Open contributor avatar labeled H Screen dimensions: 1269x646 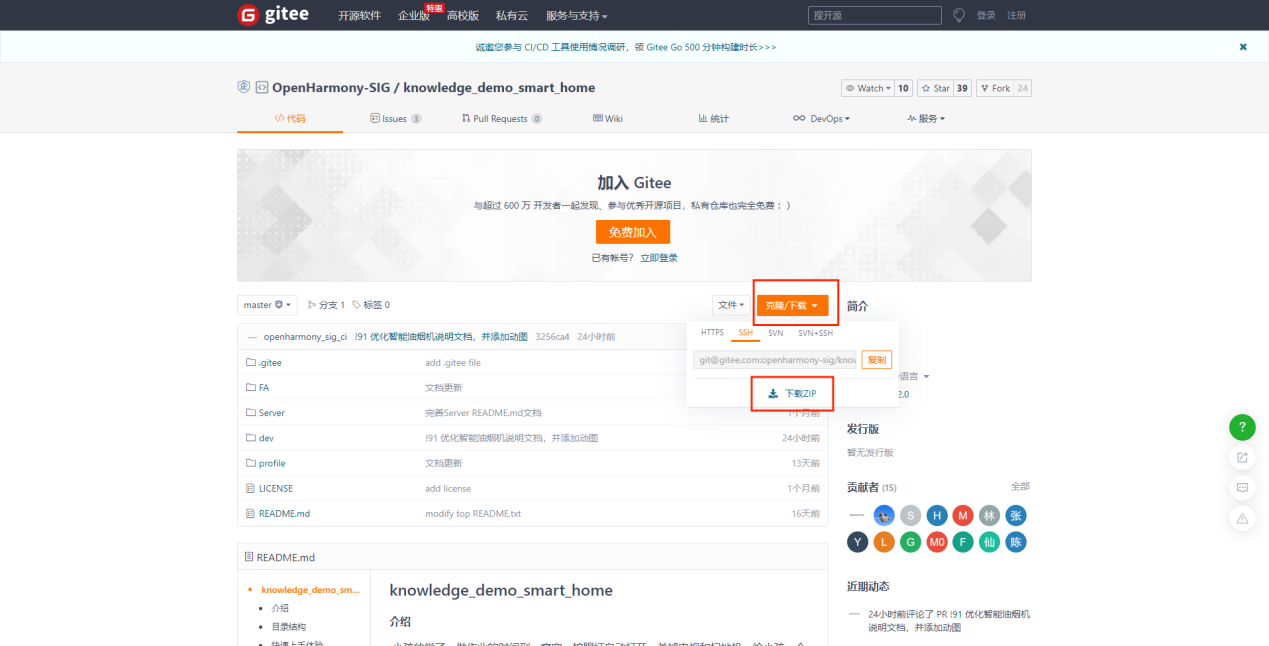[x=937, y=515]
